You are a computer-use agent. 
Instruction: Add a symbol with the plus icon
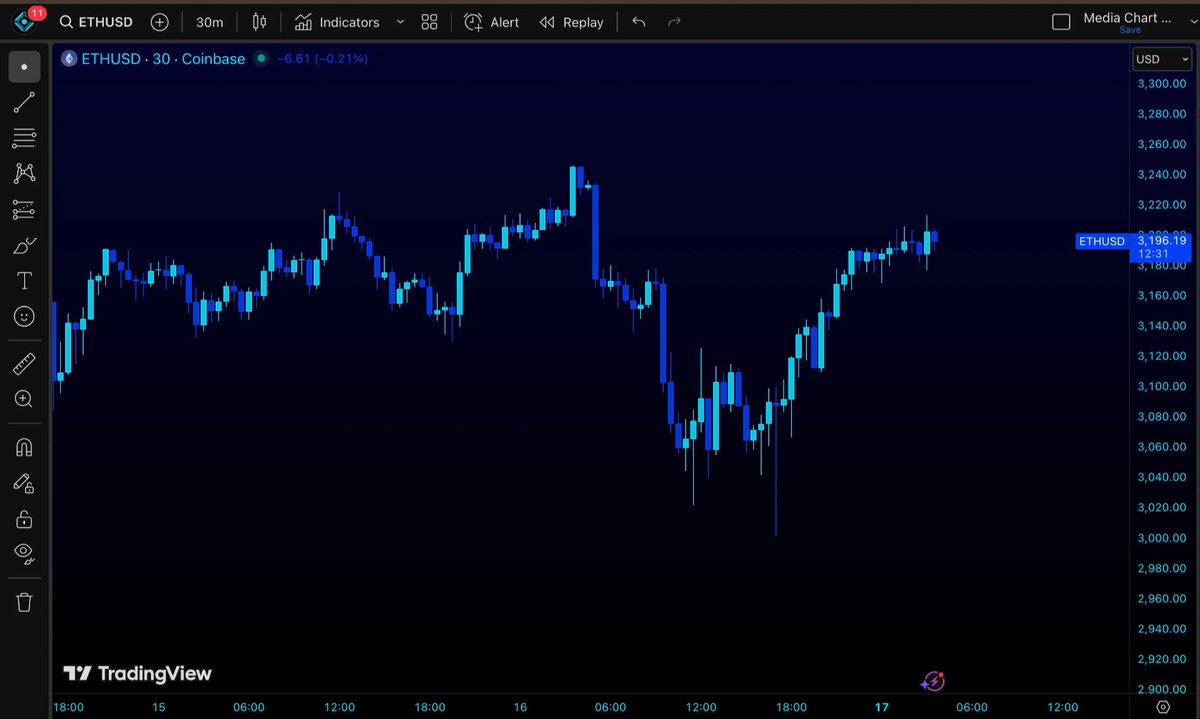click(x=159, y=22)
